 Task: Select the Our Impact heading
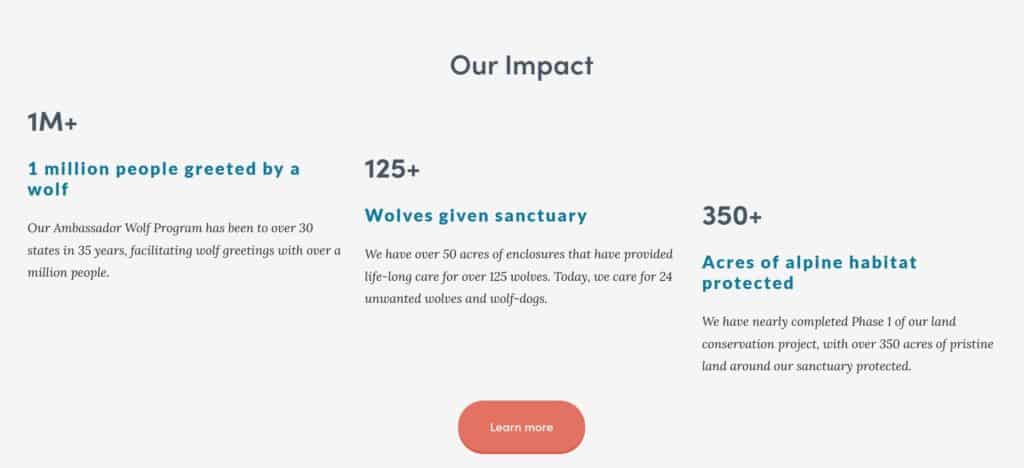pyautogui.click(x=521, y=65)
